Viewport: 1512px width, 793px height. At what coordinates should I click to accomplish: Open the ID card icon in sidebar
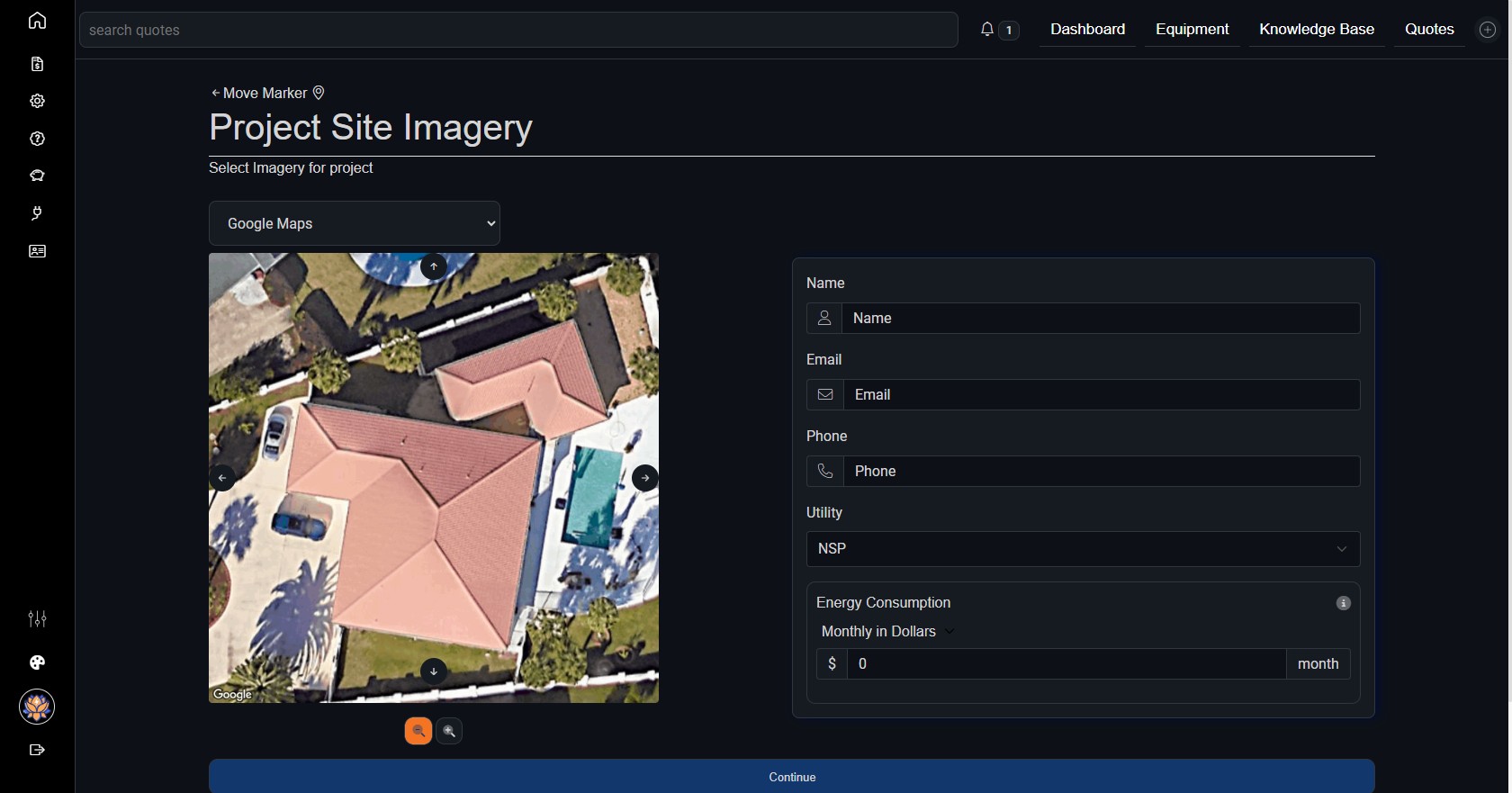tap(37, 251)
